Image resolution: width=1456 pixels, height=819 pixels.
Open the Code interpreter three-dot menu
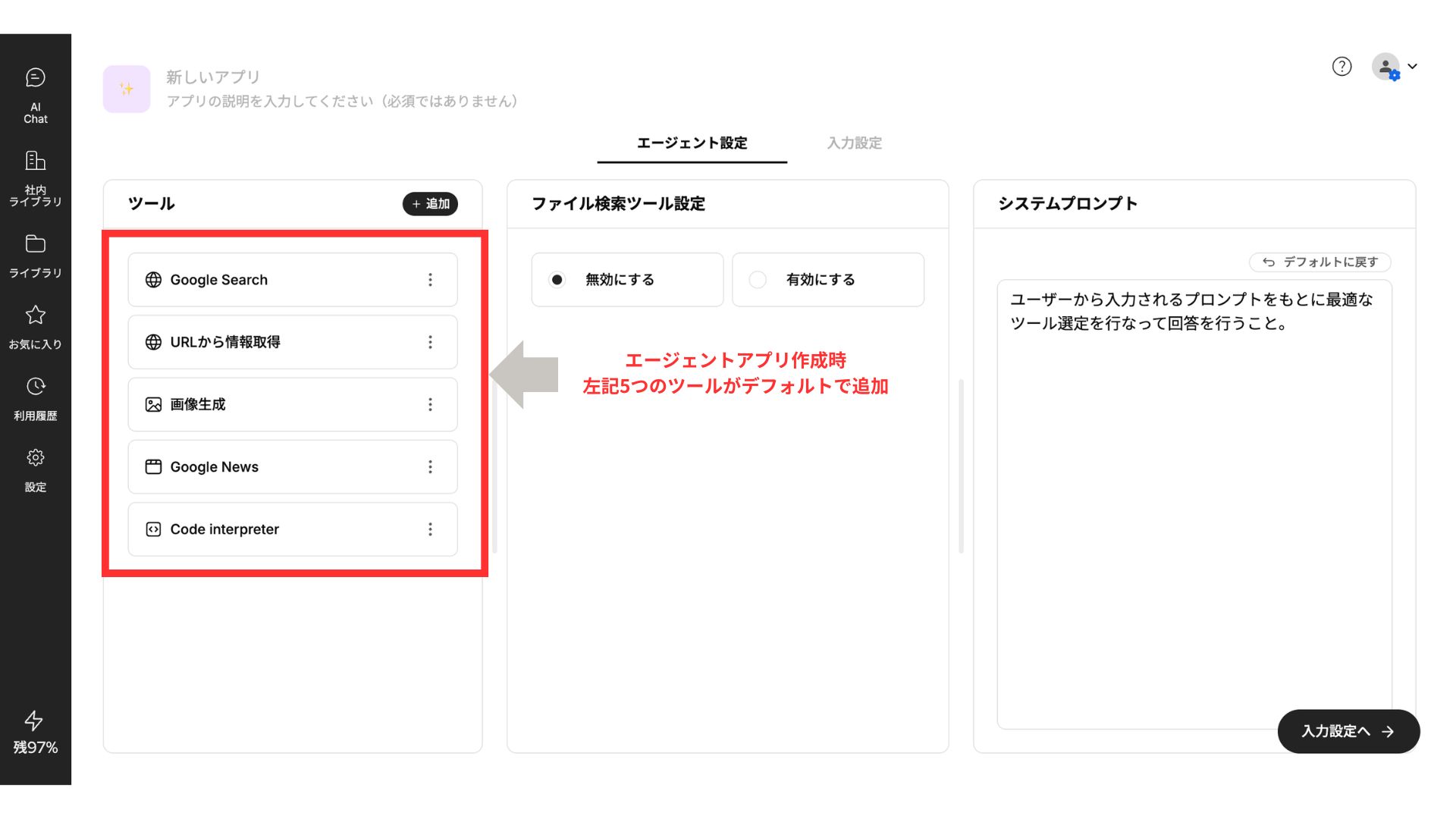[430, 529]
